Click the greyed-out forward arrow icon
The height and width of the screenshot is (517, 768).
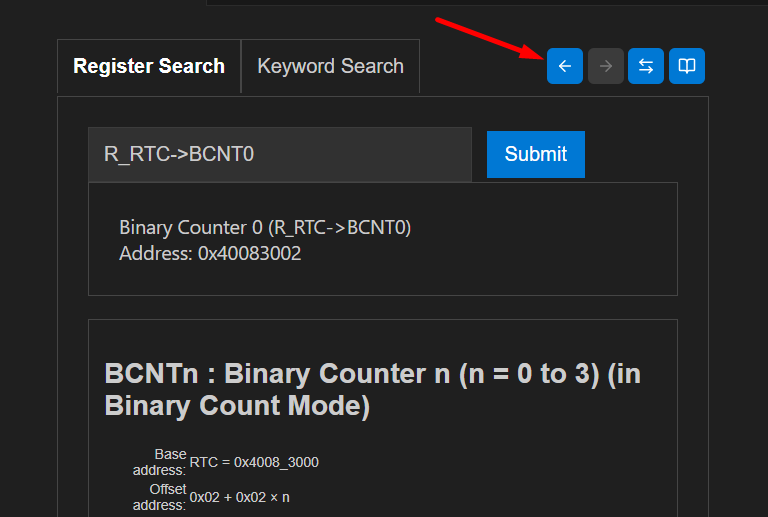[x=605, y=66]
